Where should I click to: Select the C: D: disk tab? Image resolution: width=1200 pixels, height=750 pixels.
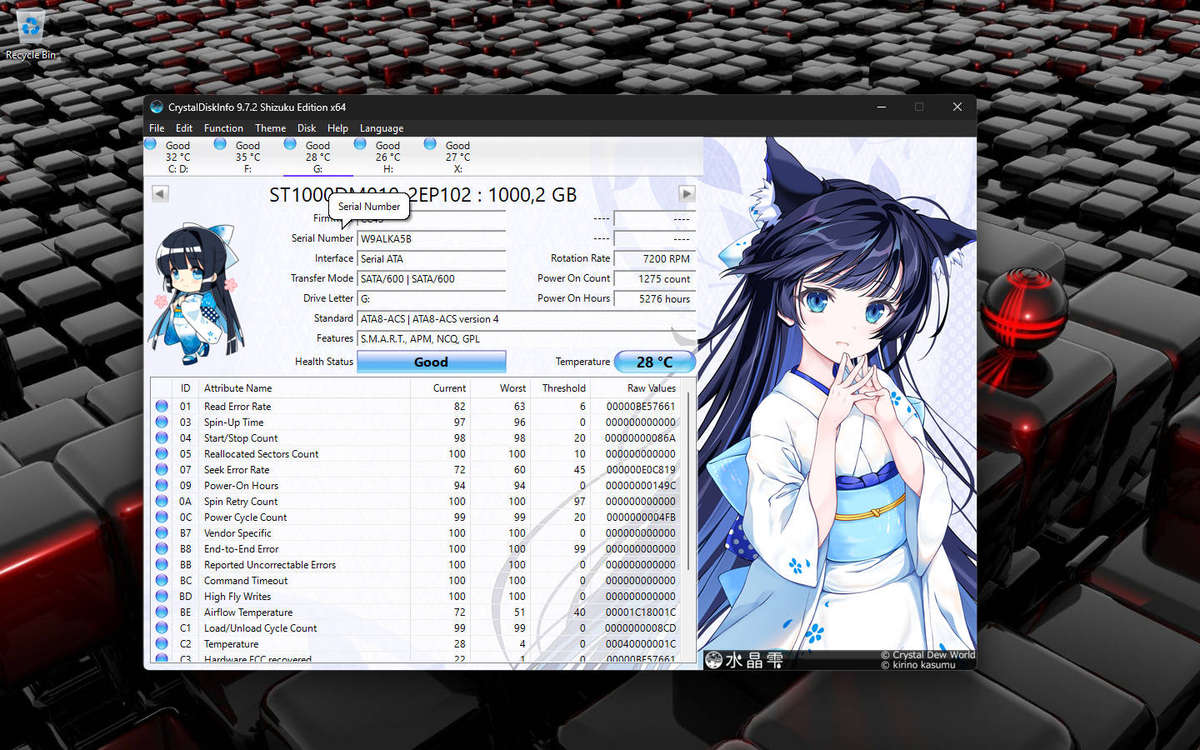[x=177, y=157]
